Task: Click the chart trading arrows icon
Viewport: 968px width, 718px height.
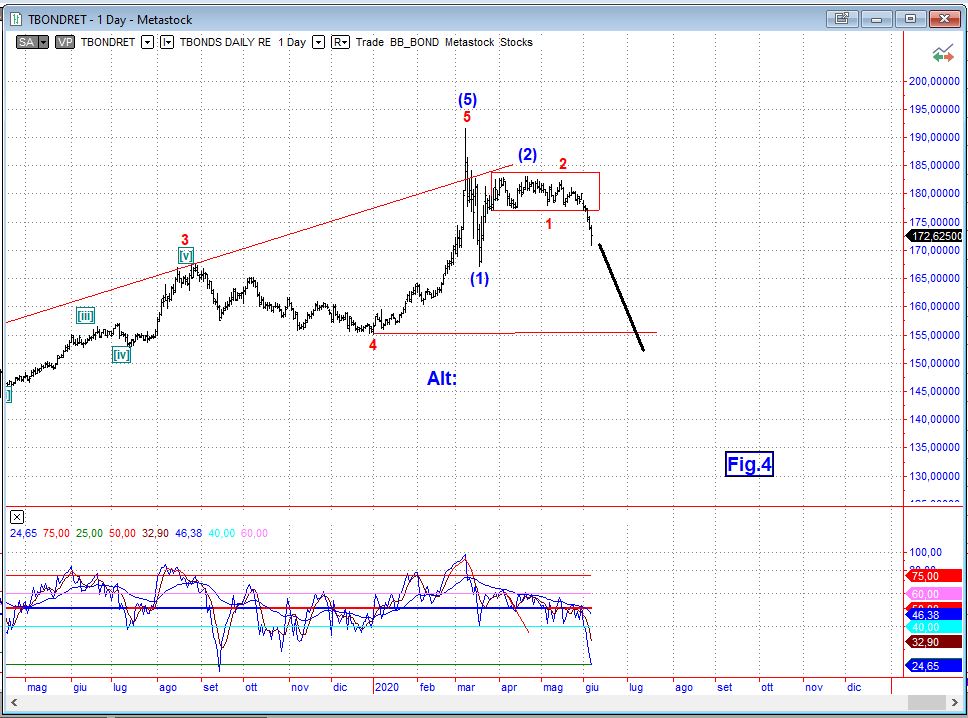Action: coord(941,53)
